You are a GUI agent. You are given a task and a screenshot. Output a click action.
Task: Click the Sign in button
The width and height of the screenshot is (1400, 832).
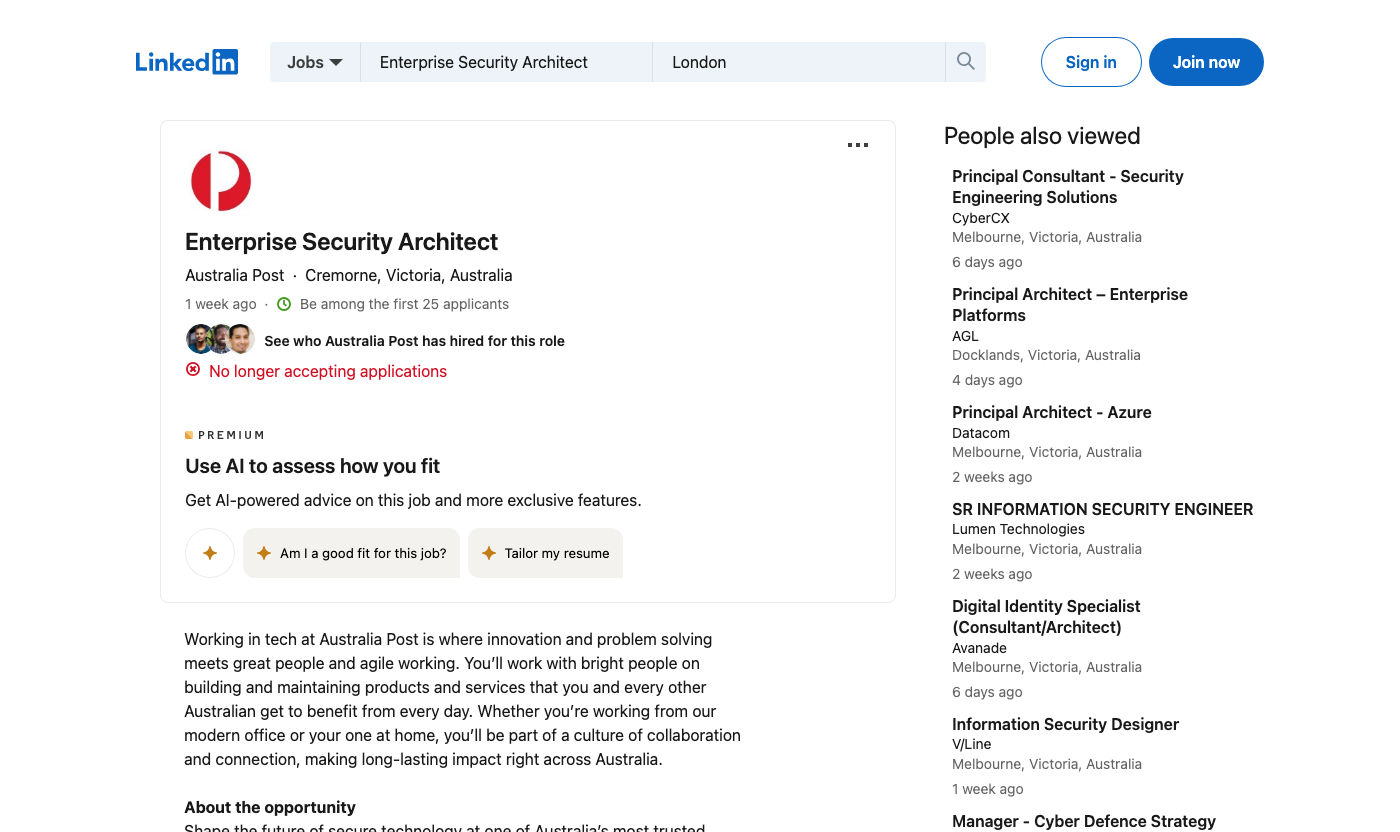[1091, 62]
